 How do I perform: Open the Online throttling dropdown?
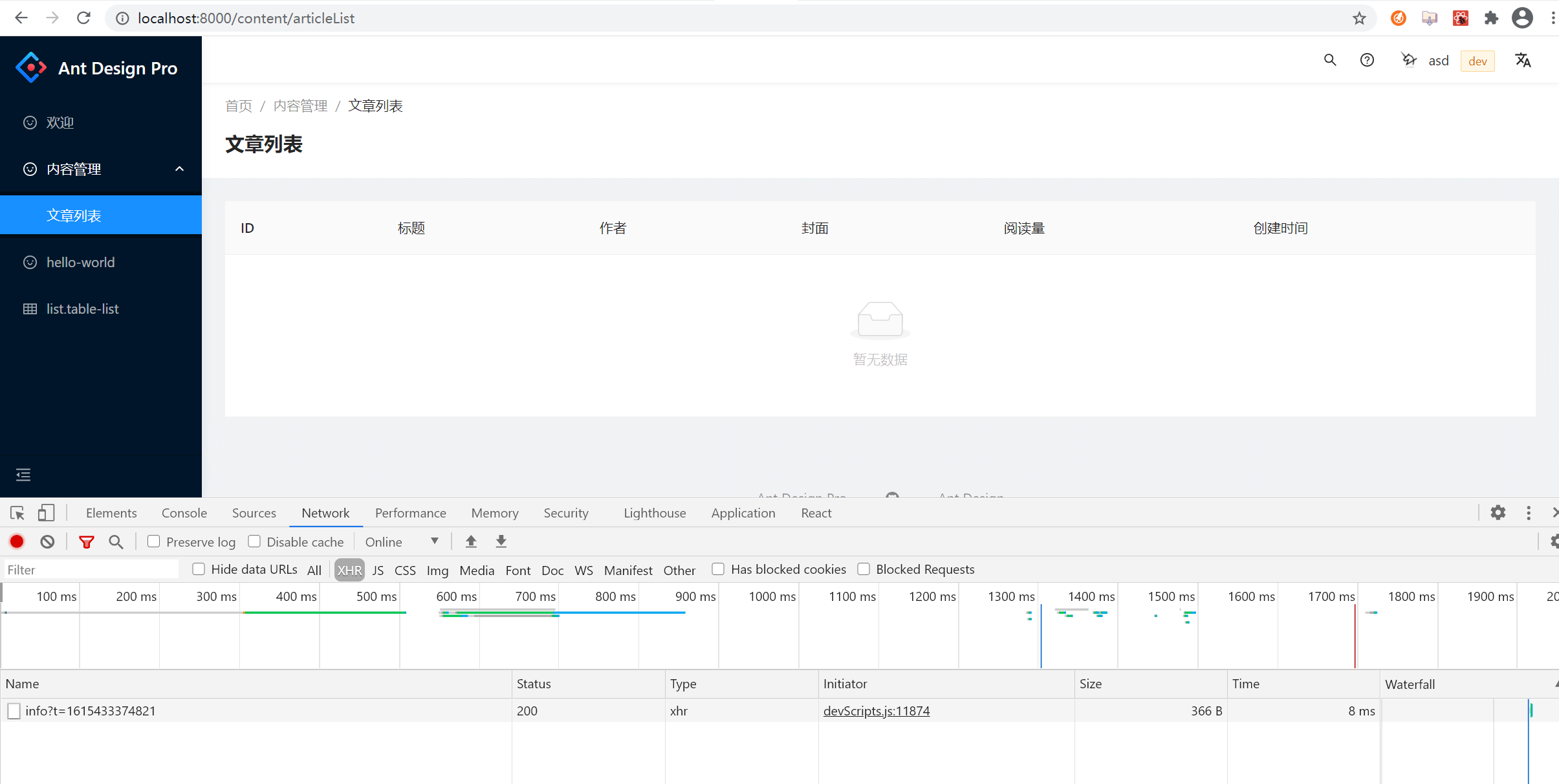click(x=401, y=542)
